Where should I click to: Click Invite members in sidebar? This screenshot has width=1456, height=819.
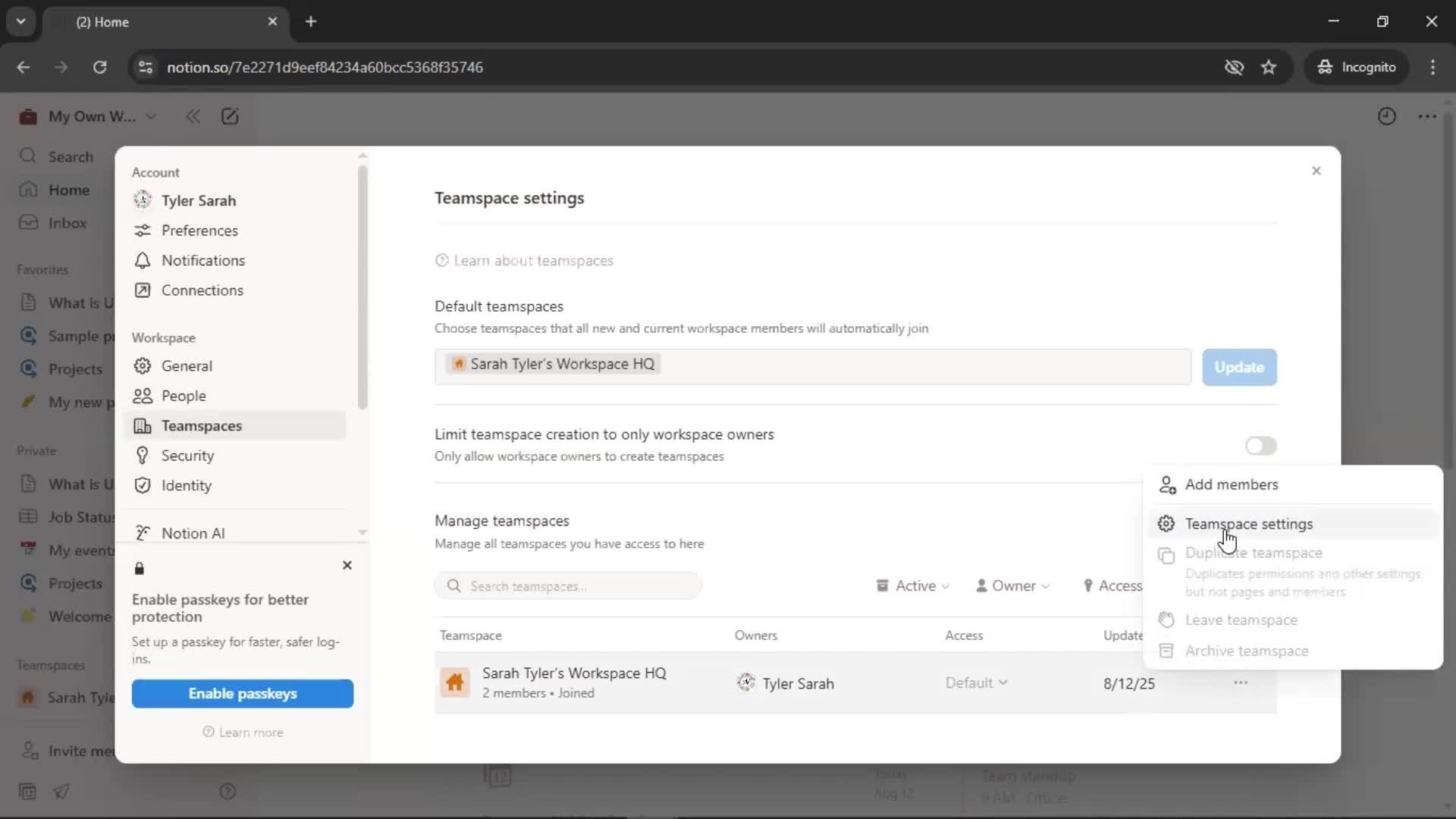click(67, 751)
